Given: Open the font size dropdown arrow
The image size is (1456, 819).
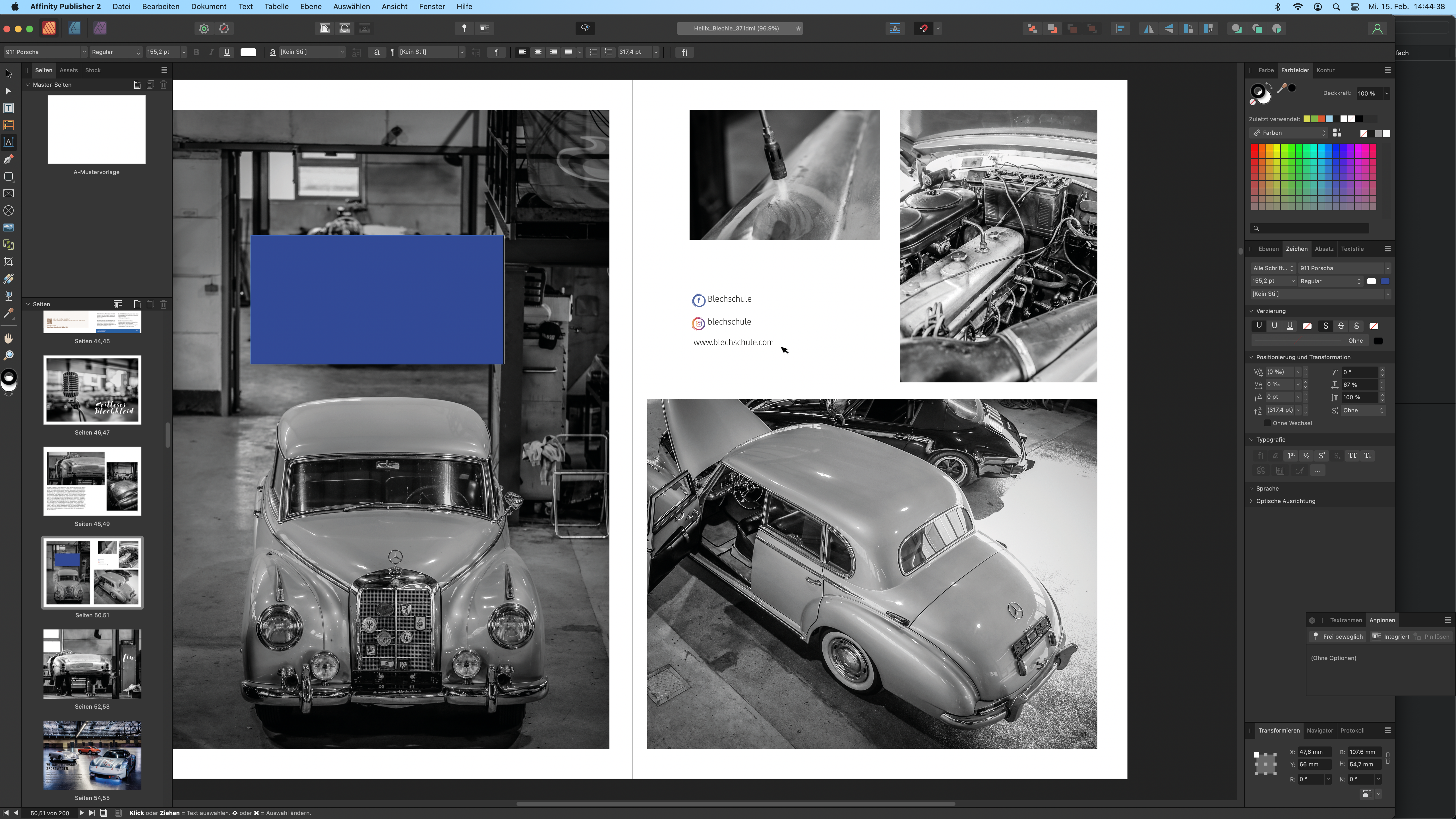Looking at the screenshot, I should click(184, 52).
